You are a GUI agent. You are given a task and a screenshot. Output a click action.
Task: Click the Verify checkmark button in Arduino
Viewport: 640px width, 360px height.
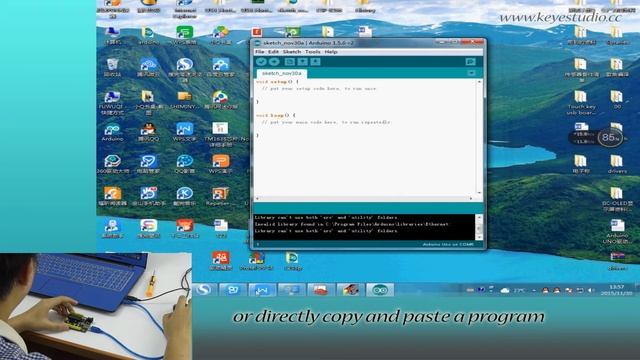[x=261, y=62]
